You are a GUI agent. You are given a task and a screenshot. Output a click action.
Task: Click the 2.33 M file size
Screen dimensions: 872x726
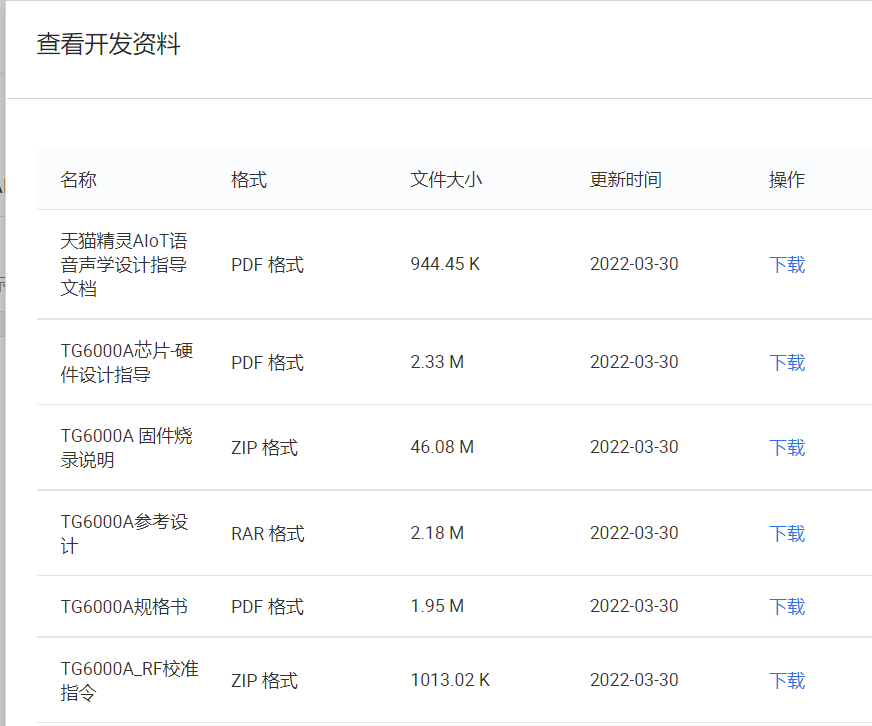coord(437,362)
